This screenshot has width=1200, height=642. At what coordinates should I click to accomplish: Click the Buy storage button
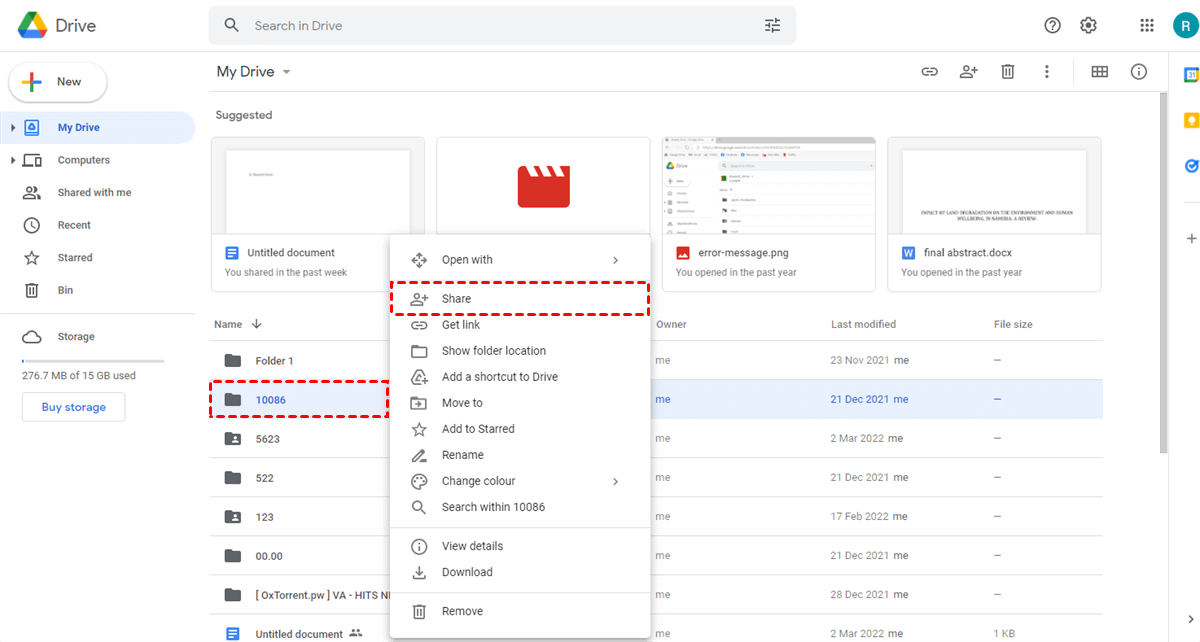click(73, 407)
